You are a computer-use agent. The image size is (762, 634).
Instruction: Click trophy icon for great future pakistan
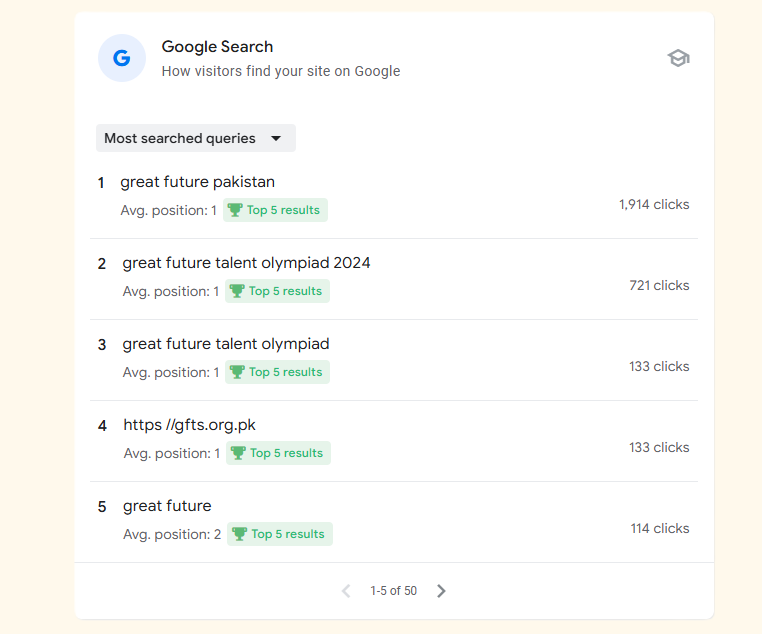[235, 210]
